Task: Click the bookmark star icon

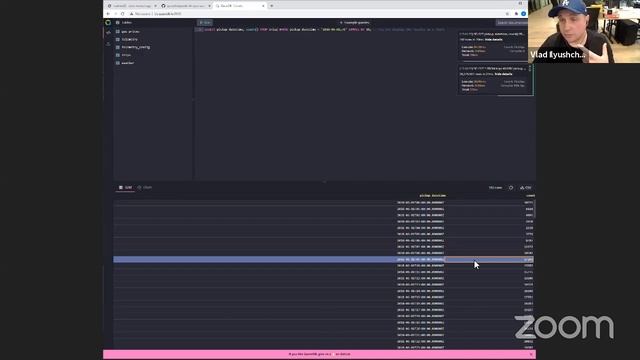Action: pos(507,14)
